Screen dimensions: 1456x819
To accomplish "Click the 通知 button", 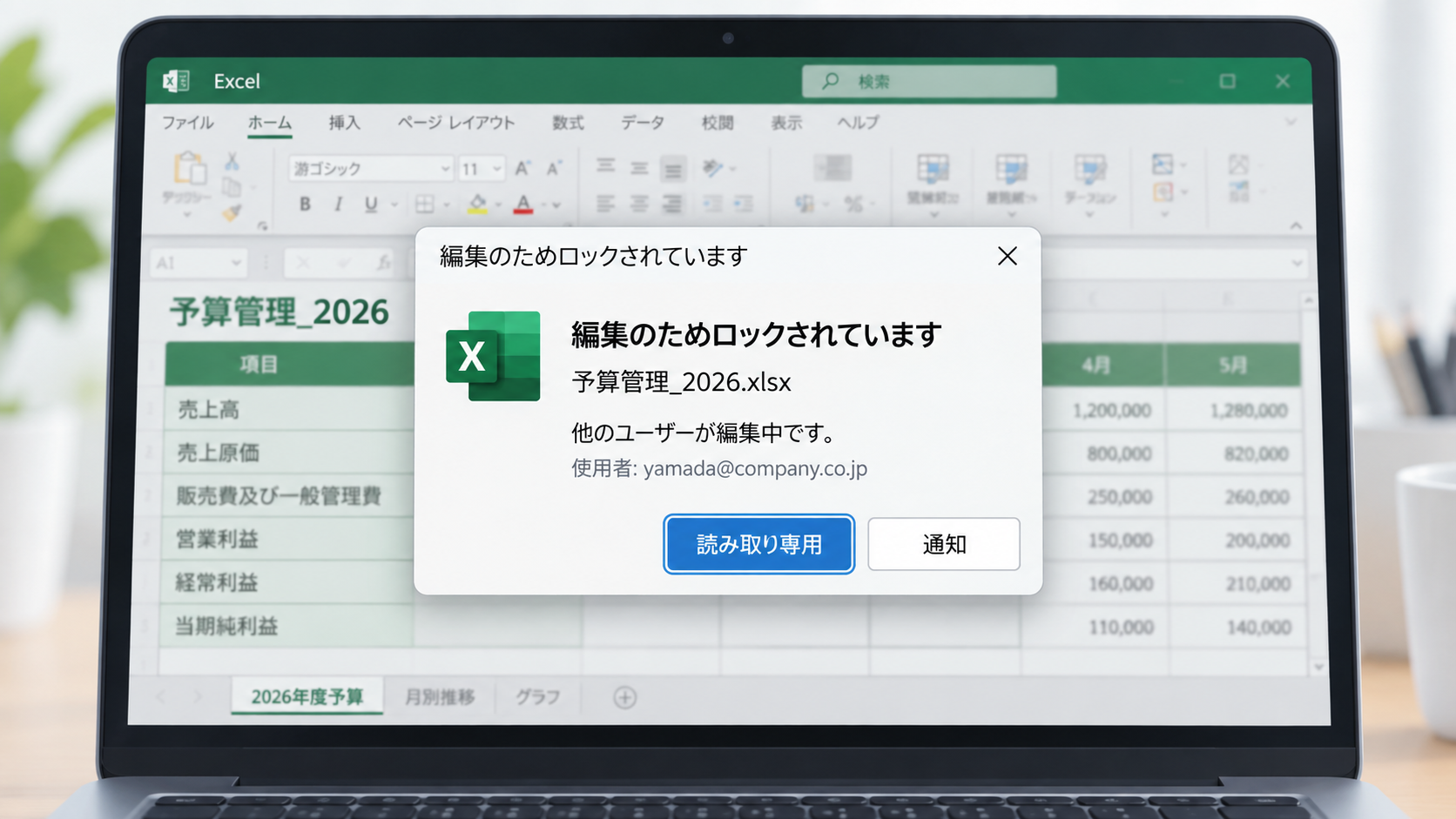I will (944, 544).
